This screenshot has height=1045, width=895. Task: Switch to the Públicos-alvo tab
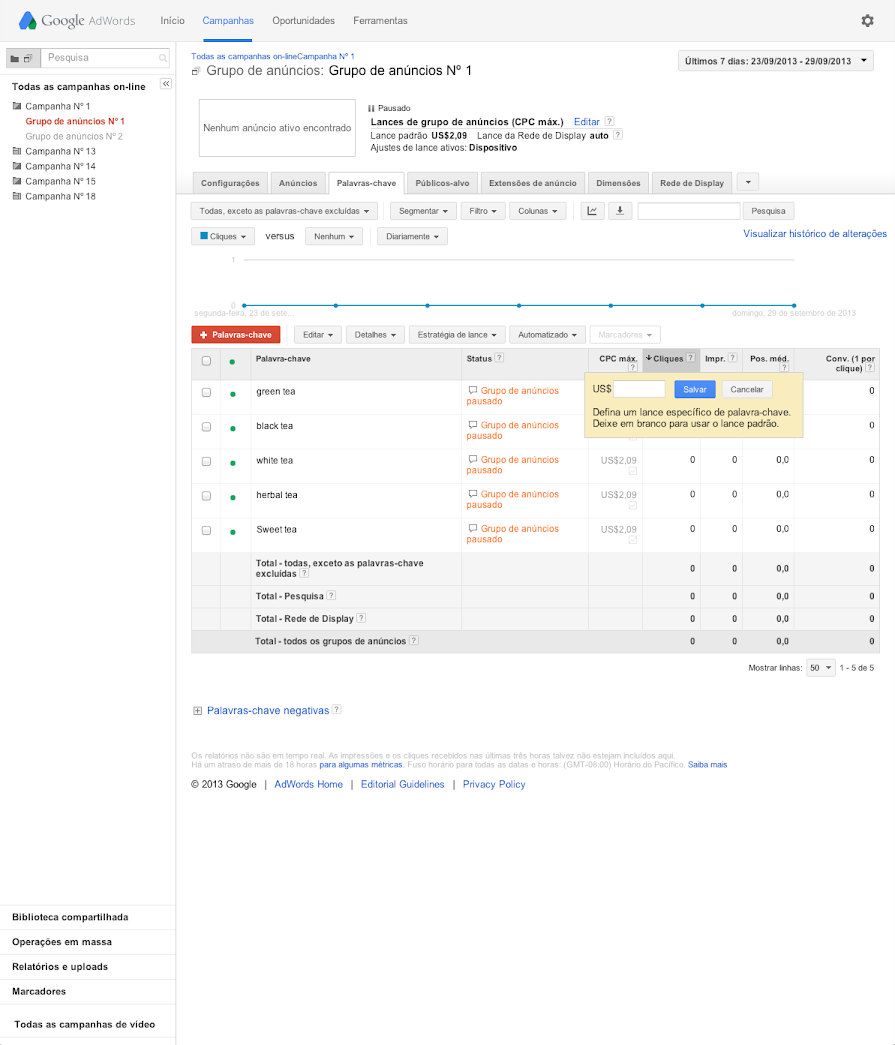[x=443, y=183]
